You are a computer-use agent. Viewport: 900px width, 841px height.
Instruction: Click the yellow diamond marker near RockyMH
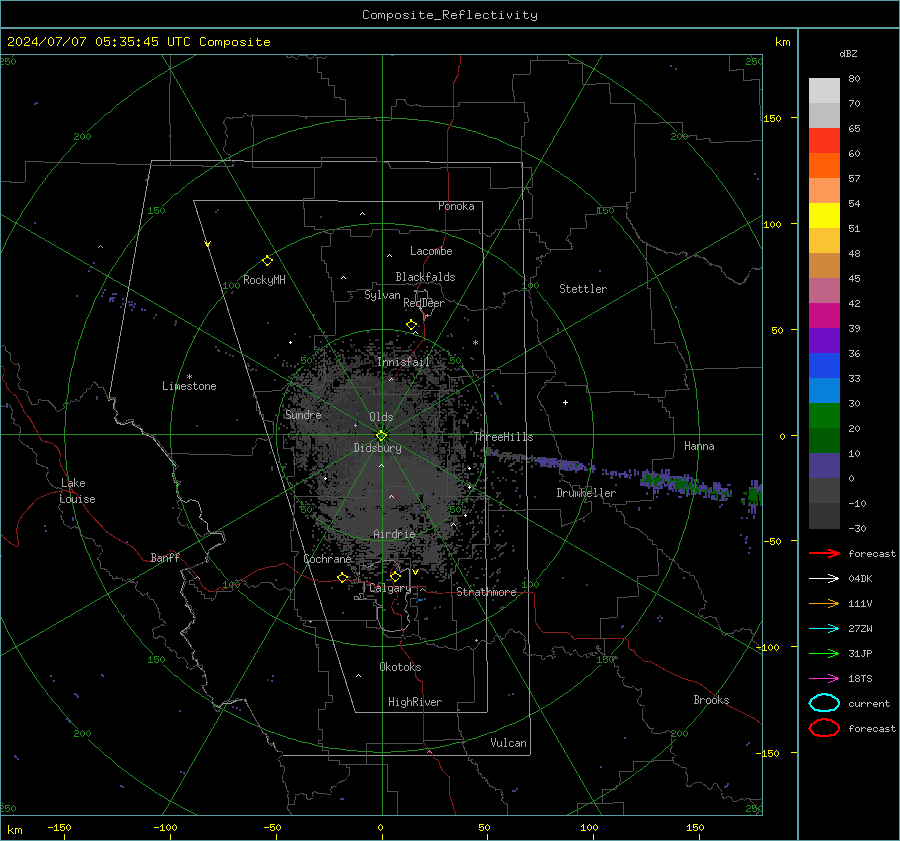tap(267, 261)
